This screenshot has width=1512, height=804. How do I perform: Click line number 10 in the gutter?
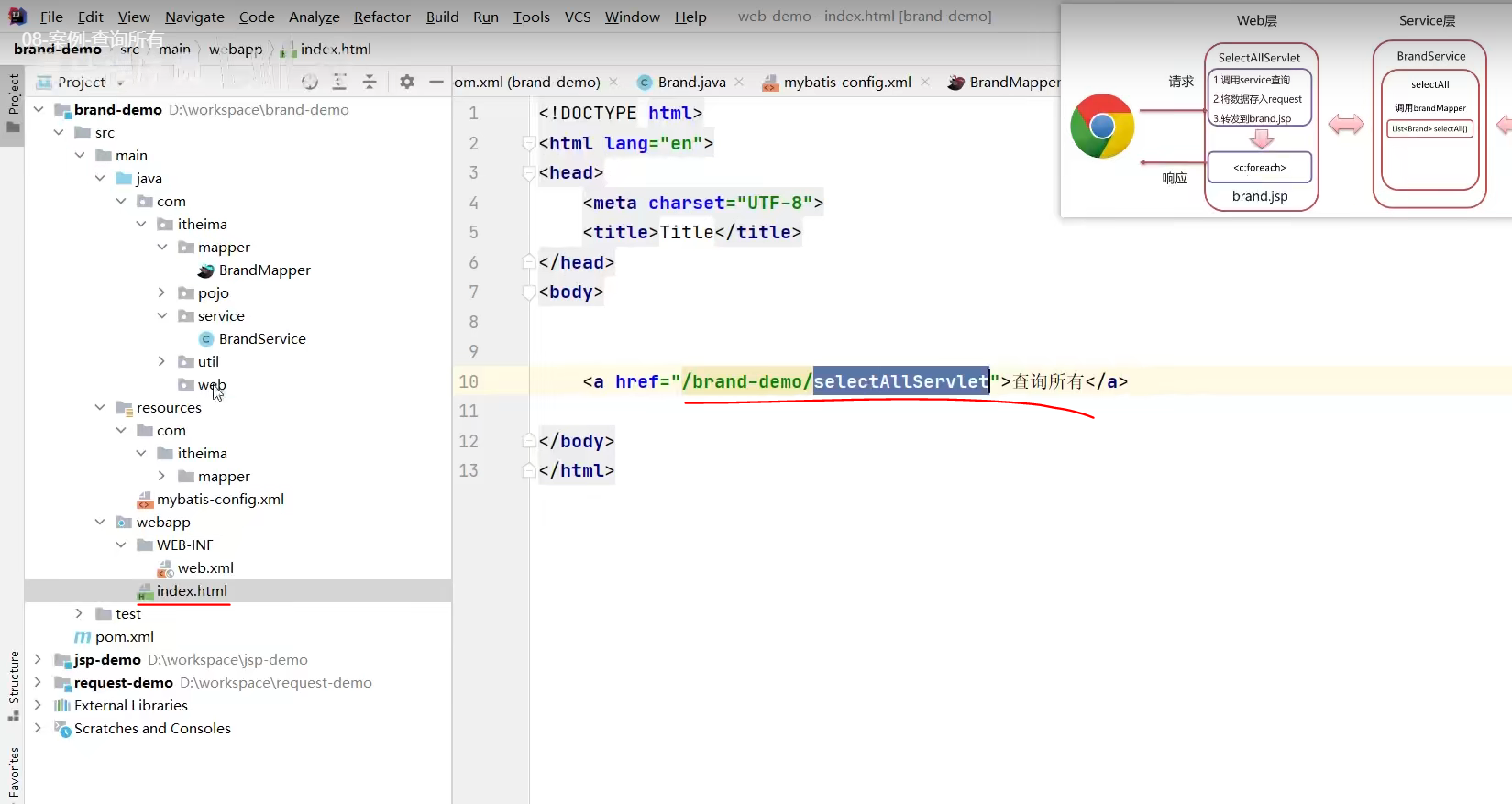pyautogui.click(x=469, y=381)
